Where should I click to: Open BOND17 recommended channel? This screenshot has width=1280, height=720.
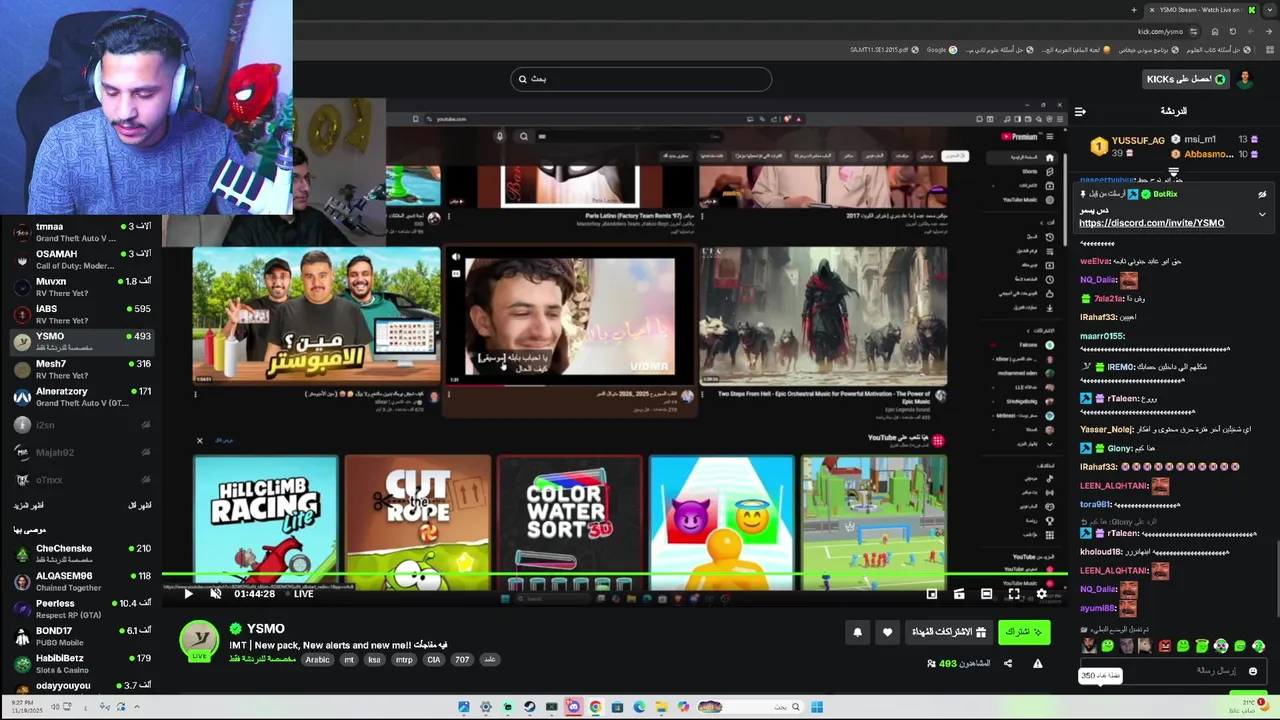tap(82, 636)
